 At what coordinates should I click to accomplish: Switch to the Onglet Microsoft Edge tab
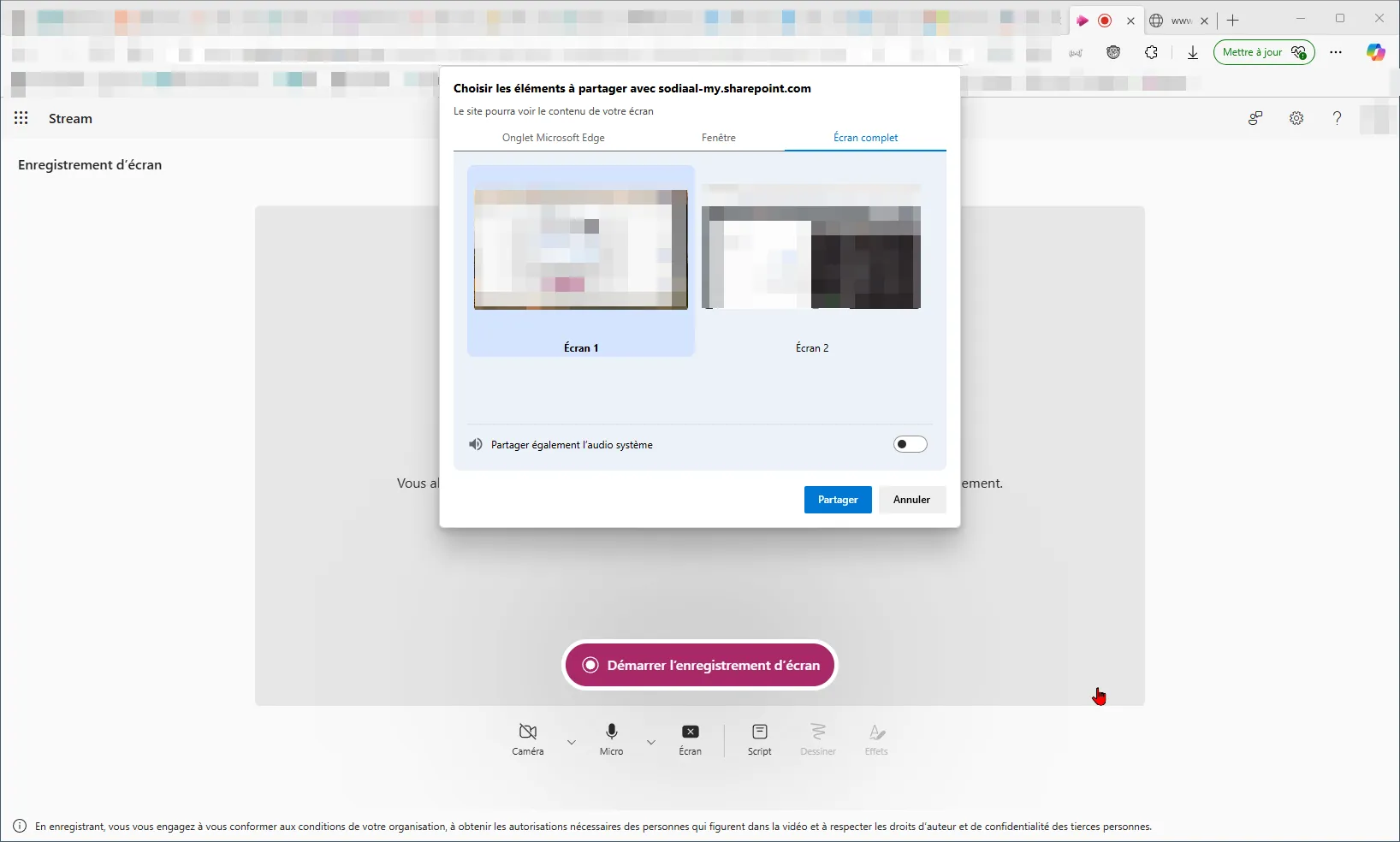[x=554, y=137]
